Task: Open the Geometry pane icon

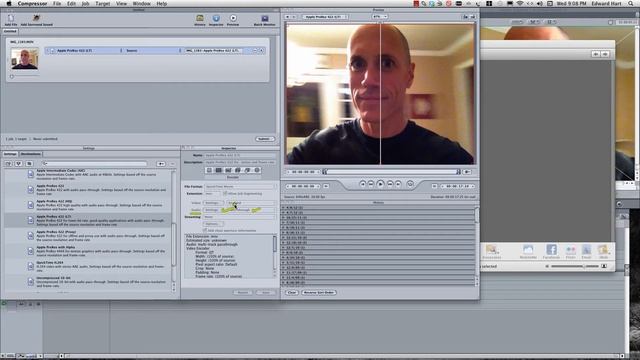Action: click(x=247, y=170)
